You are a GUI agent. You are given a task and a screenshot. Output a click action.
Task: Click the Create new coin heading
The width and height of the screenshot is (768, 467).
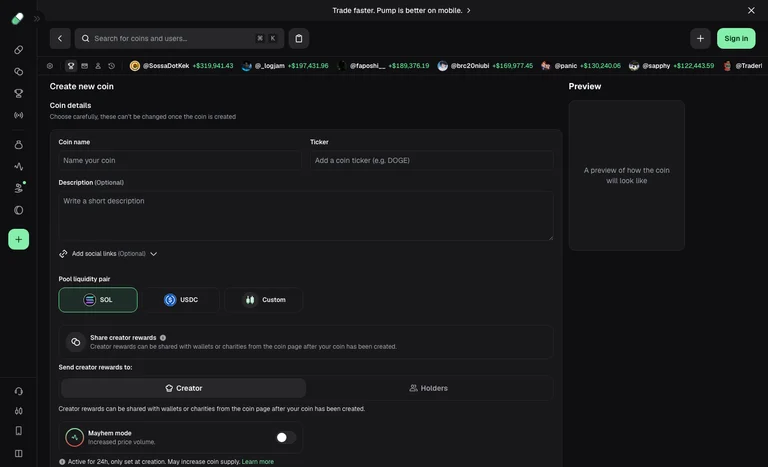[81, 86]
